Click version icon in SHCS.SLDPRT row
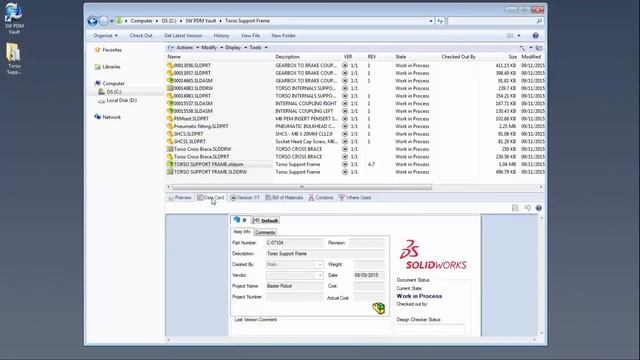The width and height of the screenshot is (640, 360). [x=345, y=134]
